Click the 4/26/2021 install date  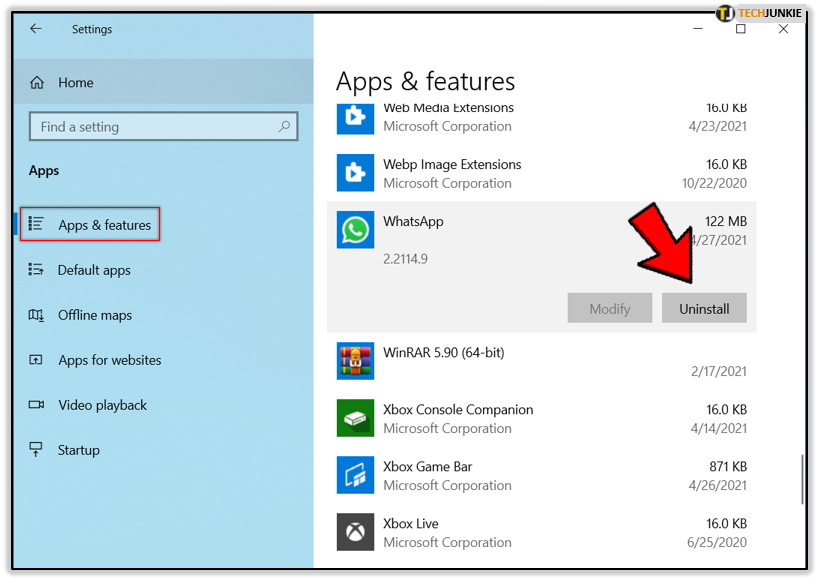tap(718, 485)
